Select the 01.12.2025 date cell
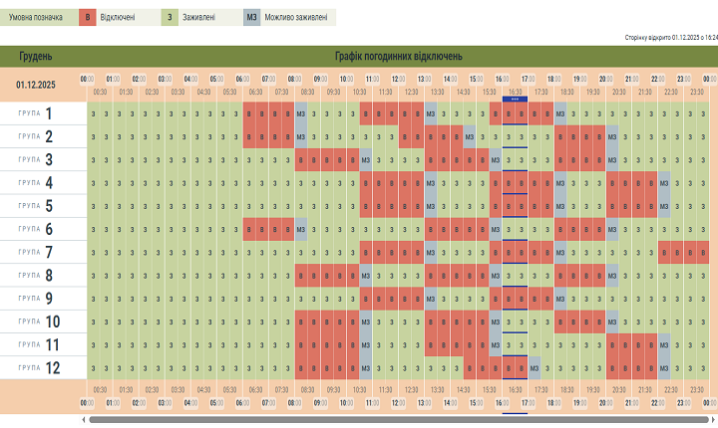Viewport: 718px width, 428px height. pos(37,83)
